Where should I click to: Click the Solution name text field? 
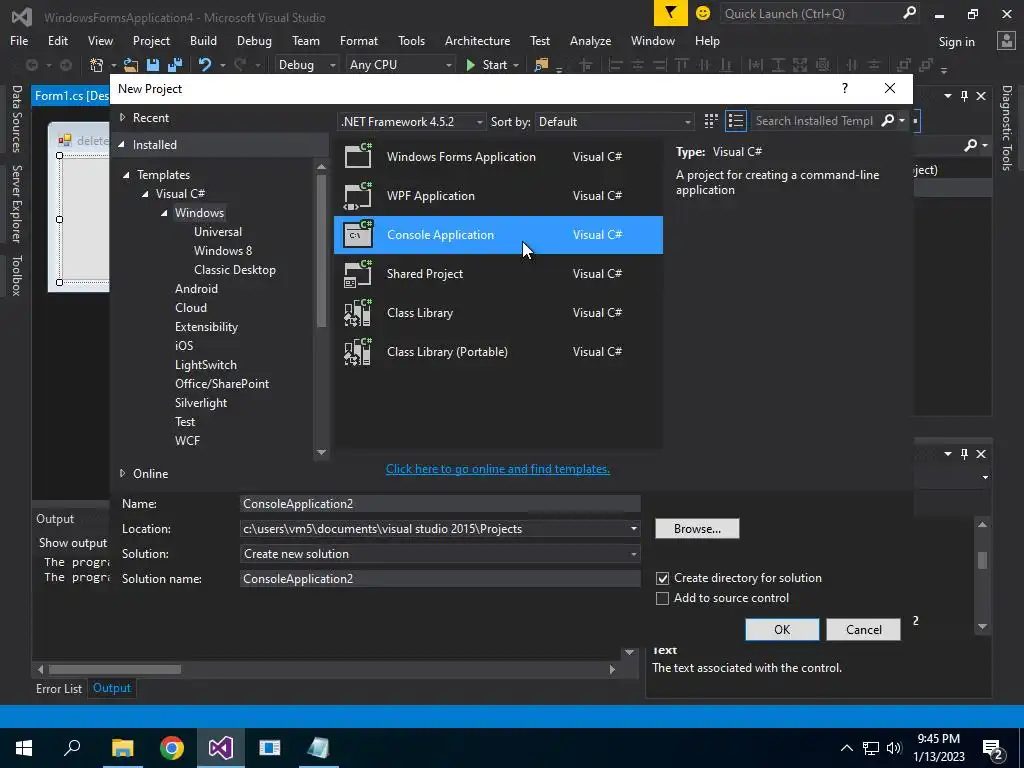point(440,579)
